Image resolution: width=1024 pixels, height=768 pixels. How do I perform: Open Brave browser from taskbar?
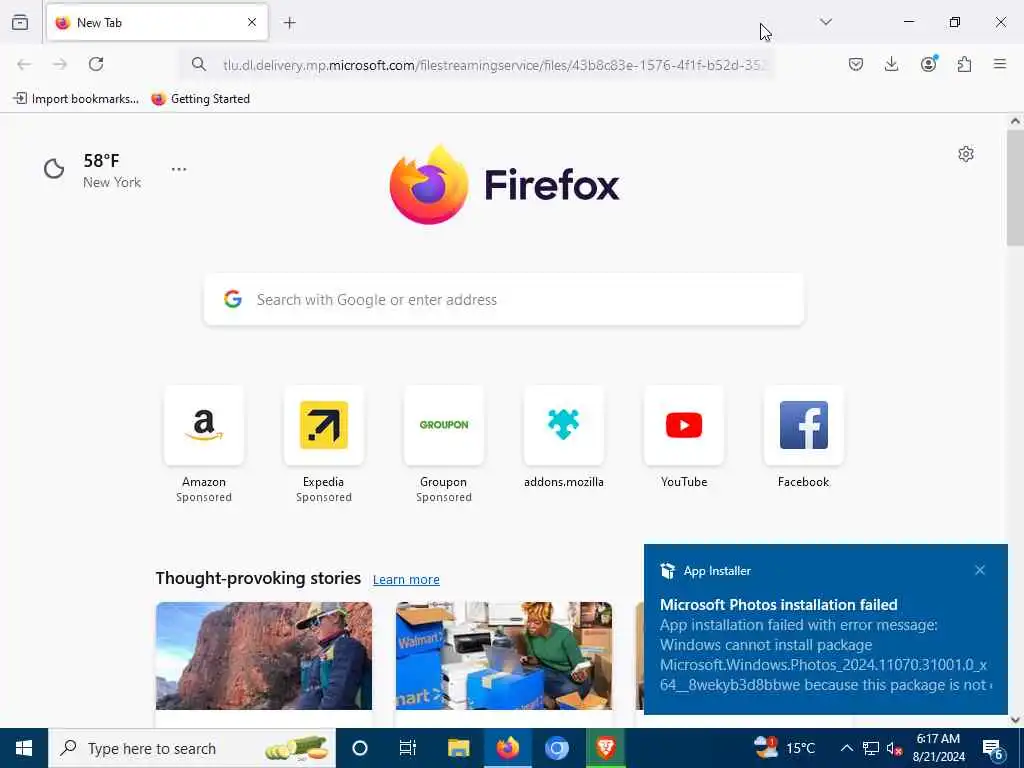(605, 748)
